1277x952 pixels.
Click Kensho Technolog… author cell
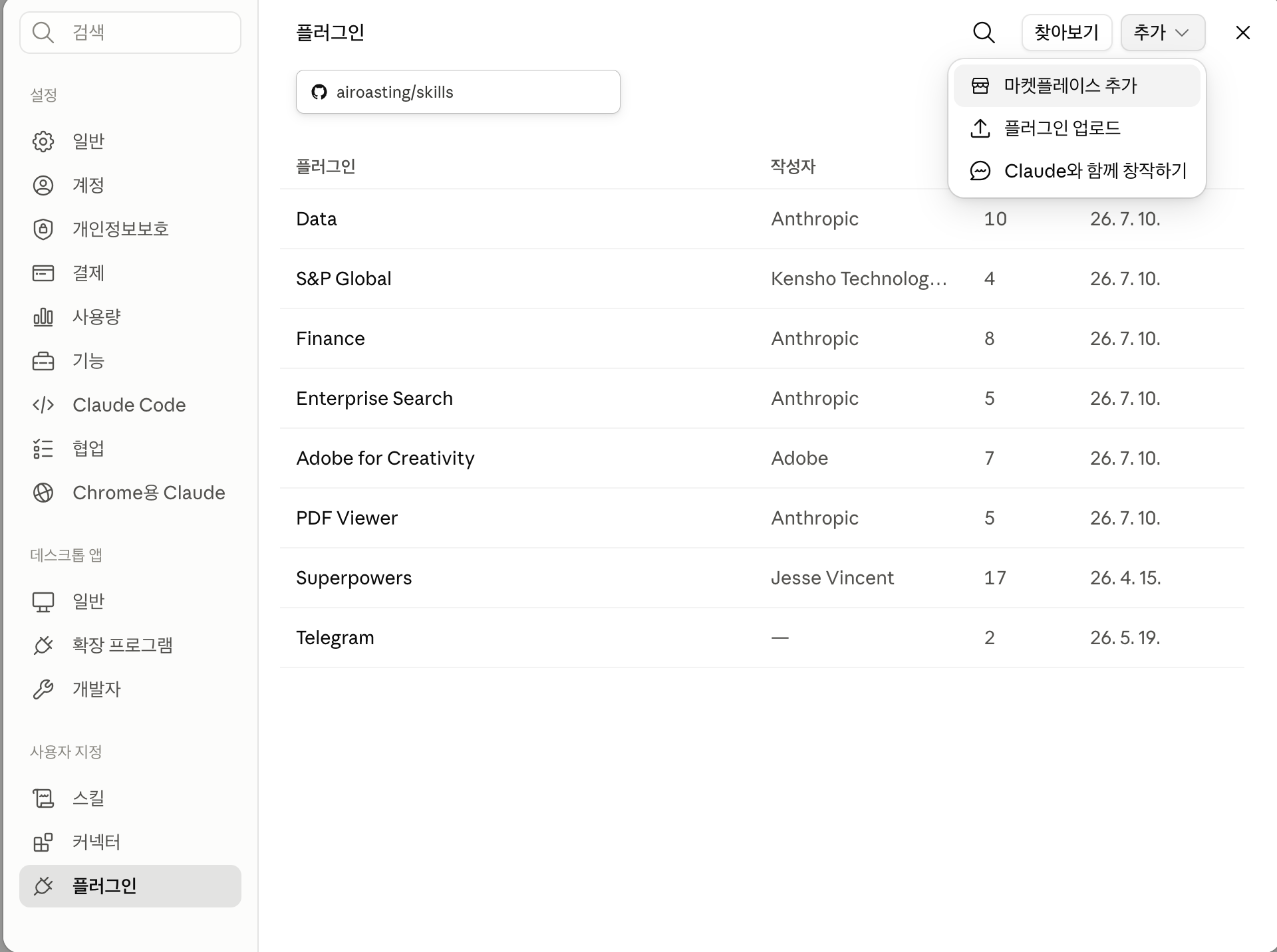859,279
